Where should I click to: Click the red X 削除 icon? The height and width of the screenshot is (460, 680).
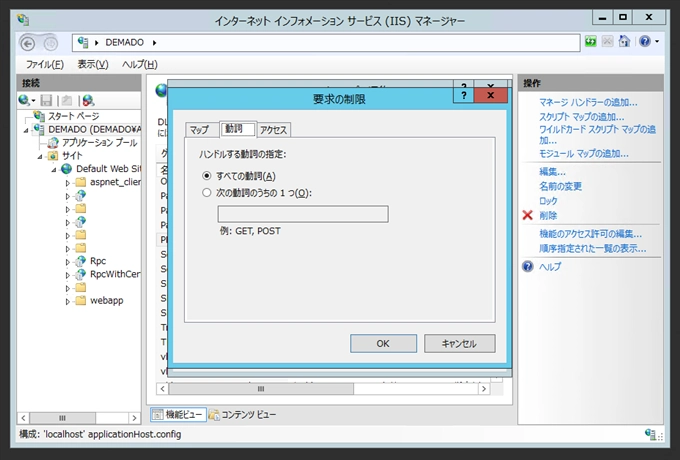pyautogui.click(x=528, y=215)
